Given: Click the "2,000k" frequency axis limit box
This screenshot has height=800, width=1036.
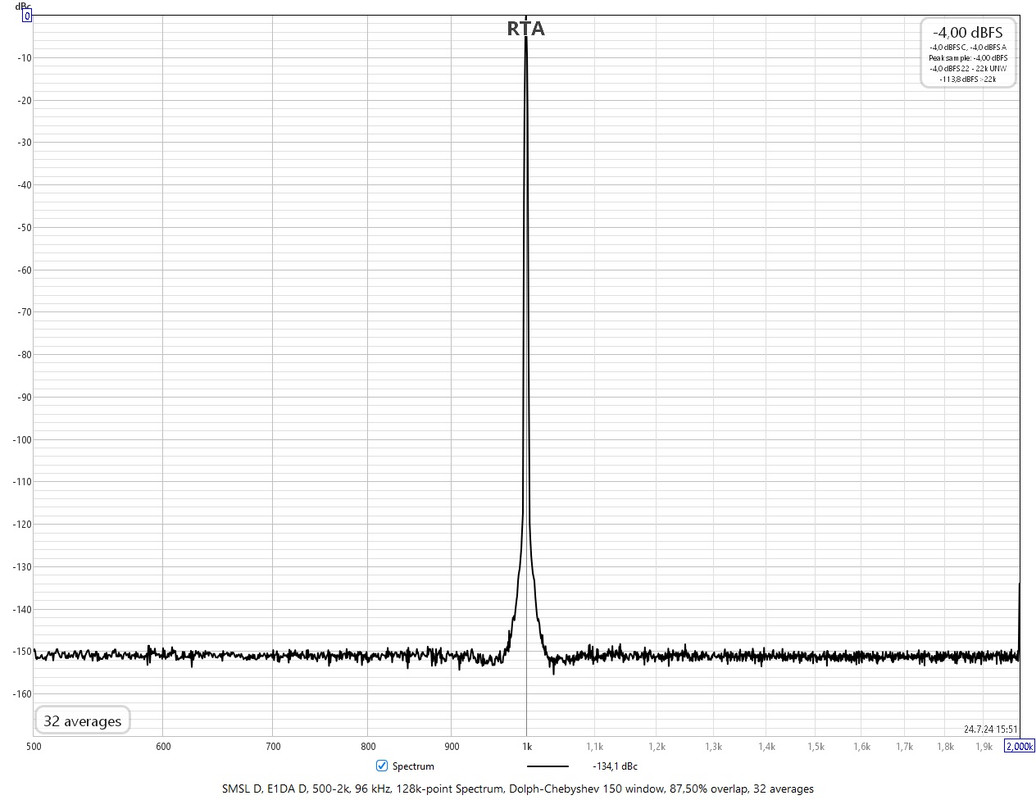Looking at the screenshot, I should pyautogui.click(x=1019, y=746).
